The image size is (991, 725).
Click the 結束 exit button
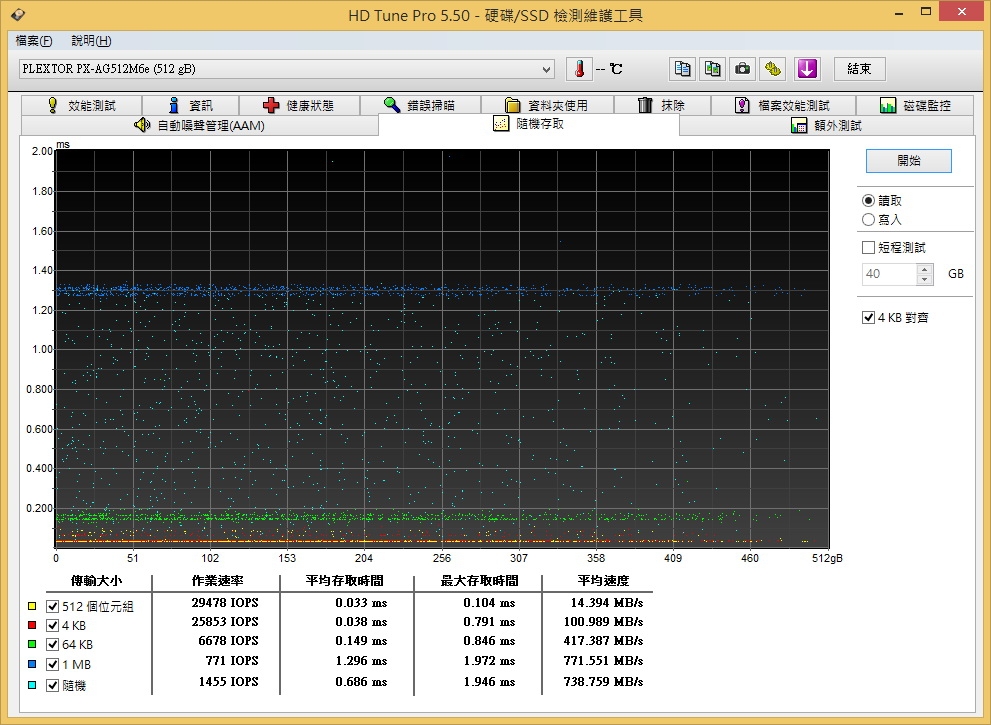[860, 69]
